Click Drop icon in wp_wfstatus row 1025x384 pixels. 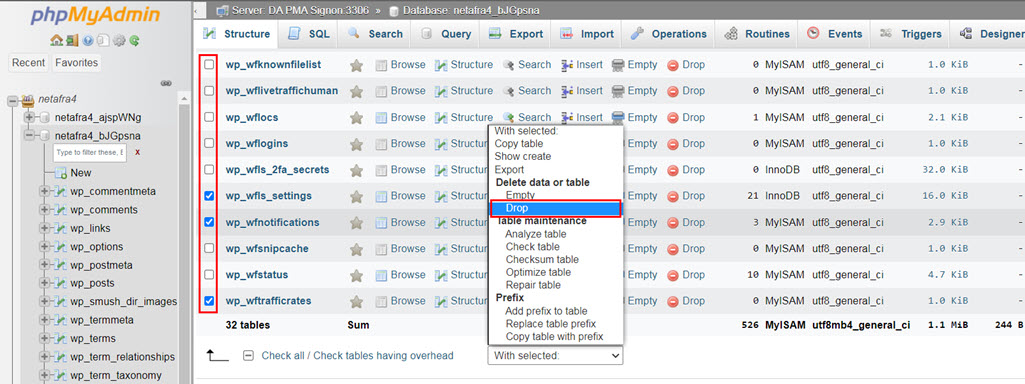click(673, 275)
